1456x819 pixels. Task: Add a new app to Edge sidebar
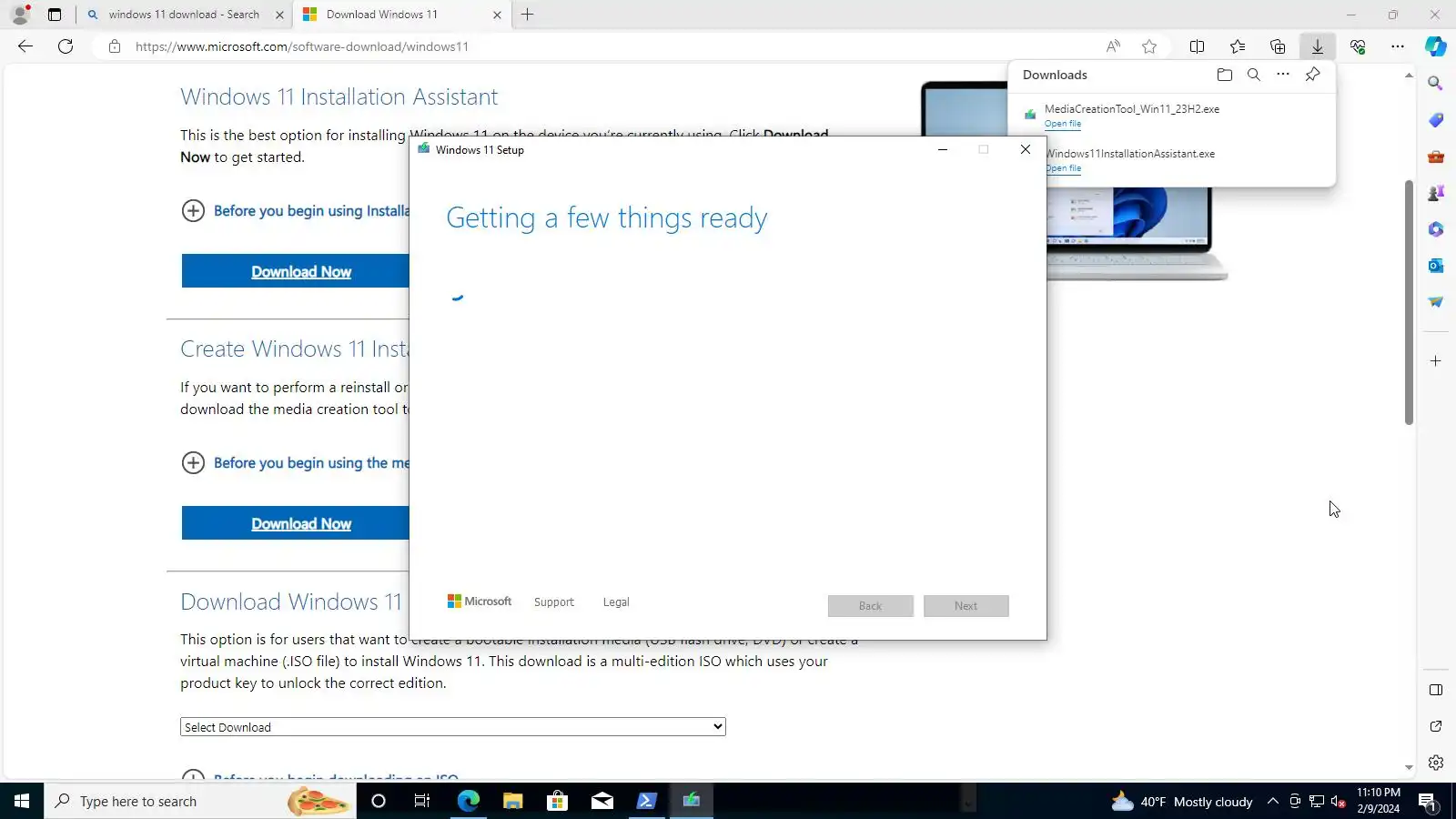pos(1436,361)
